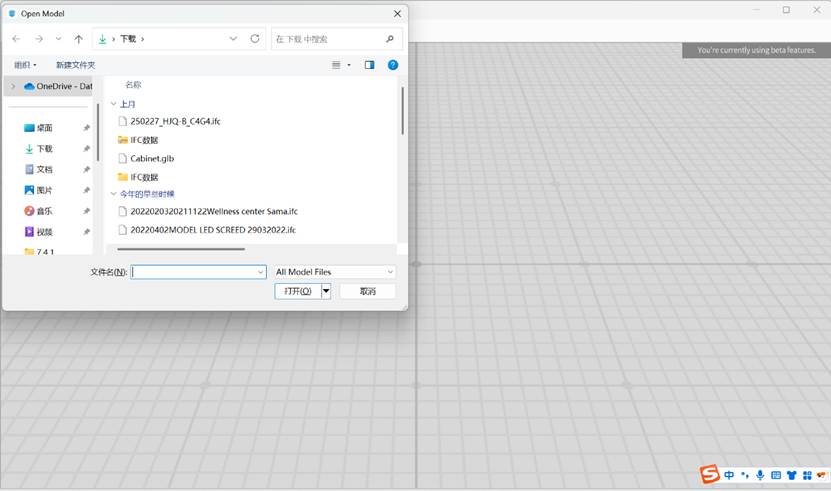Refresh the Downloads folder listing

(x=255, y=39)
